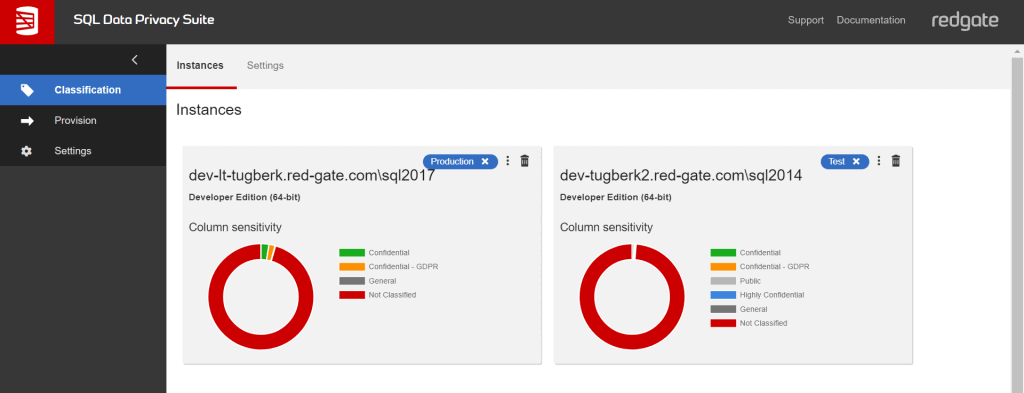Open the Documentation link in header
The height and width of the screenshot is (393, 1024).
[x=871, y=20]
